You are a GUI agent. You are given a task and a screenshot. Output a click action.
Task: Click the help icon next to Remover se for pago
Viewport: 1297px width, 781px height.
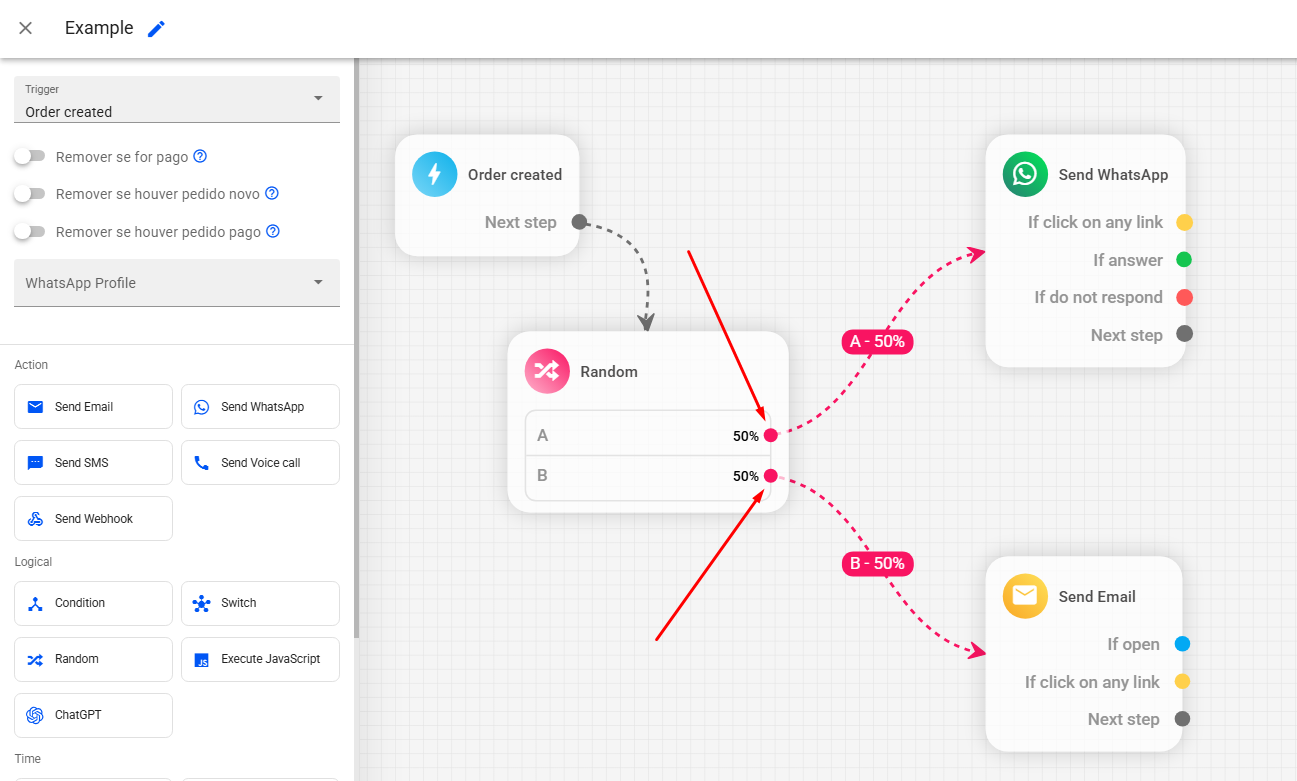200,156
